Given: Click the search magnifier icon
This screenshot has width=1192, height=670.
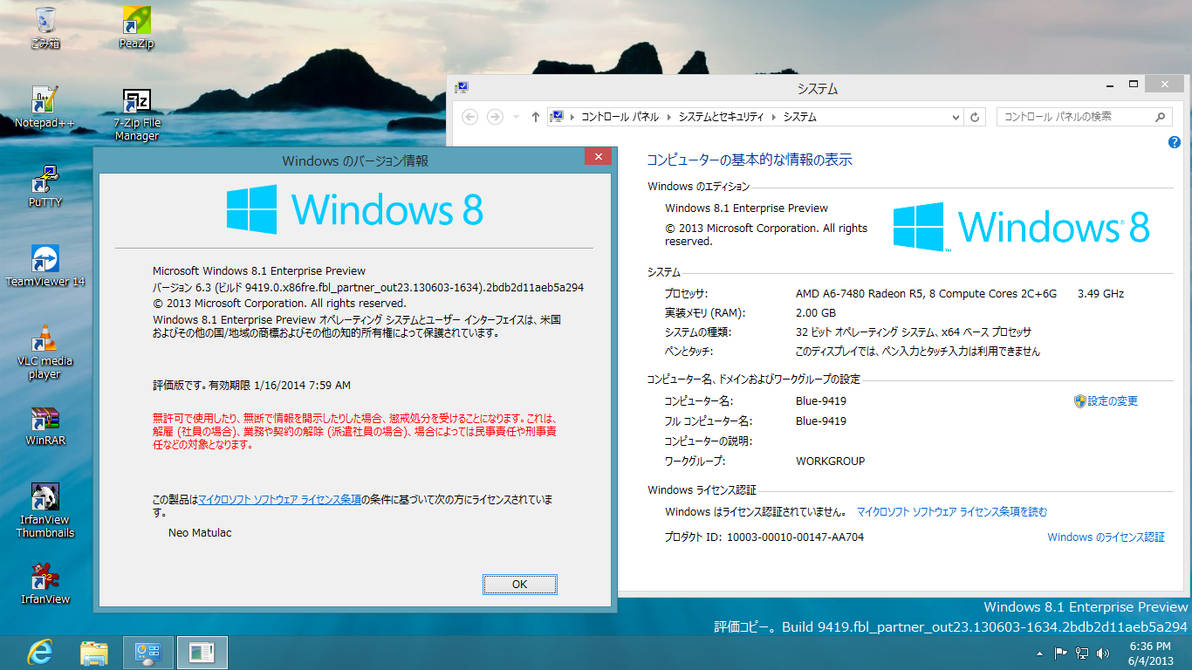Looking at the screenshot, I should [x=1160, y=116].
